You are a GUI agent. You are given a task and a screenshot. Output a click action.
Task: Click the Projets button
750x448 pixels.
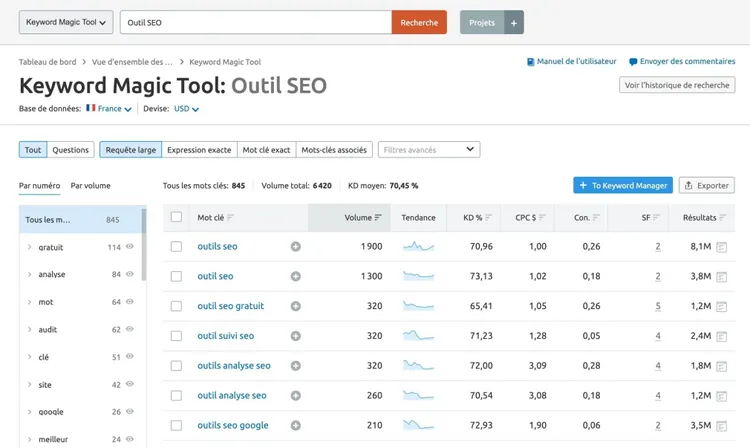point(482,22)
